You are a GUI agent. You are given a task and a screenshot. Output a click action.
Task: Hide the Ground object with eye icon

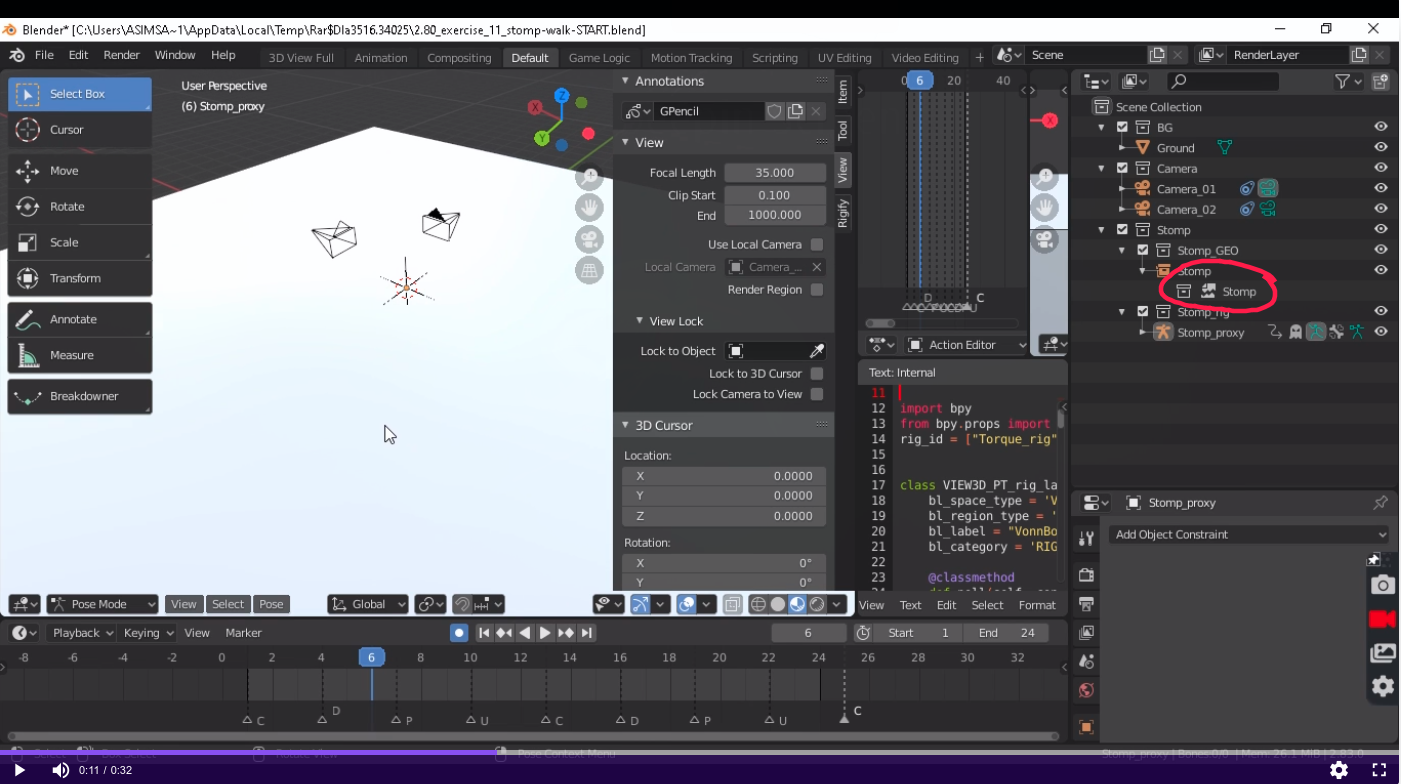point(1381,148)
